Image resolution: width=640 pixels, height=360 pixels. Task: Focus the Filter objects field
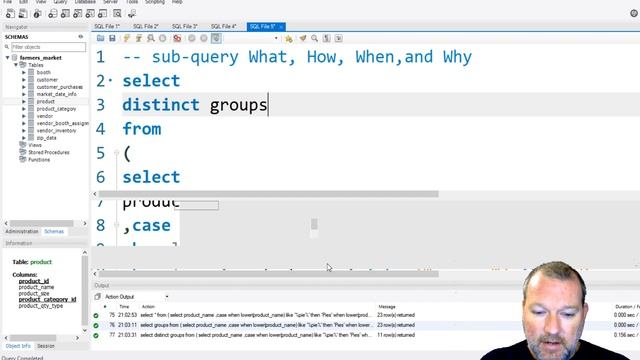[x=48, y=47]
